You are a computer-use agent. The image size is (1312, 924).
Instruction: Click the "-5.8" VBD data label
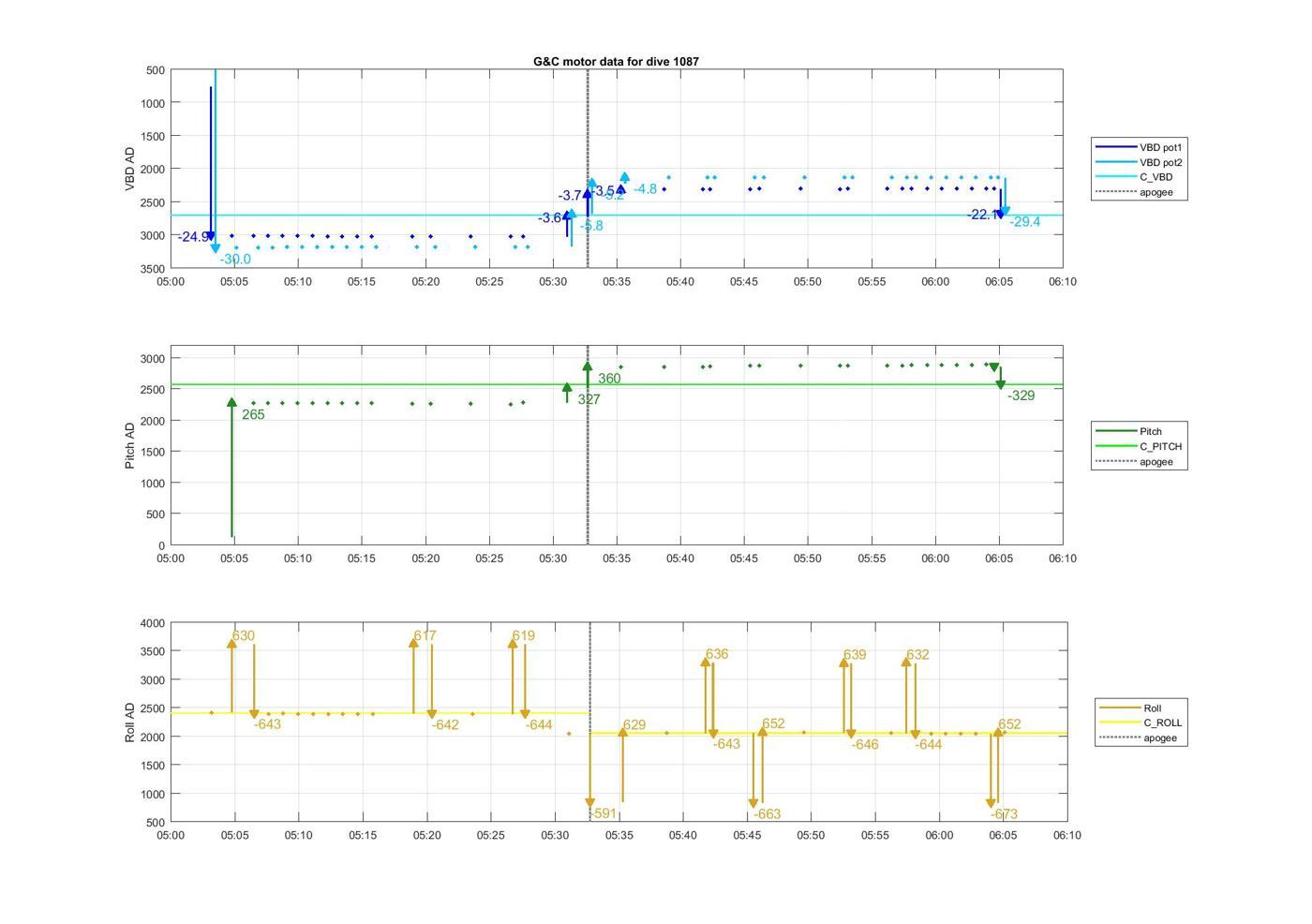point(591,226)
